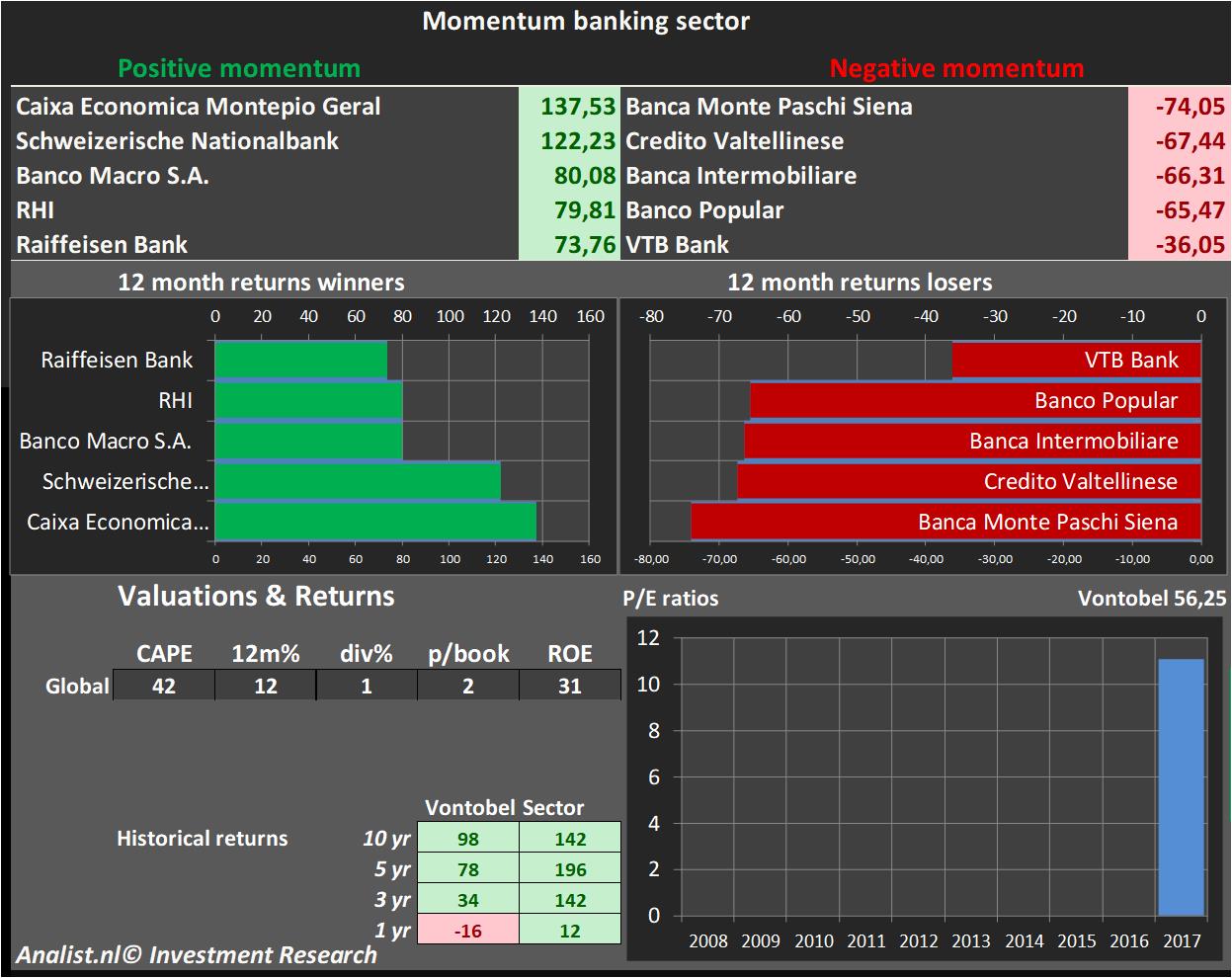Click the Analist.nl Investment Research link
The image size is (1232, 978).
click(197, 954)
